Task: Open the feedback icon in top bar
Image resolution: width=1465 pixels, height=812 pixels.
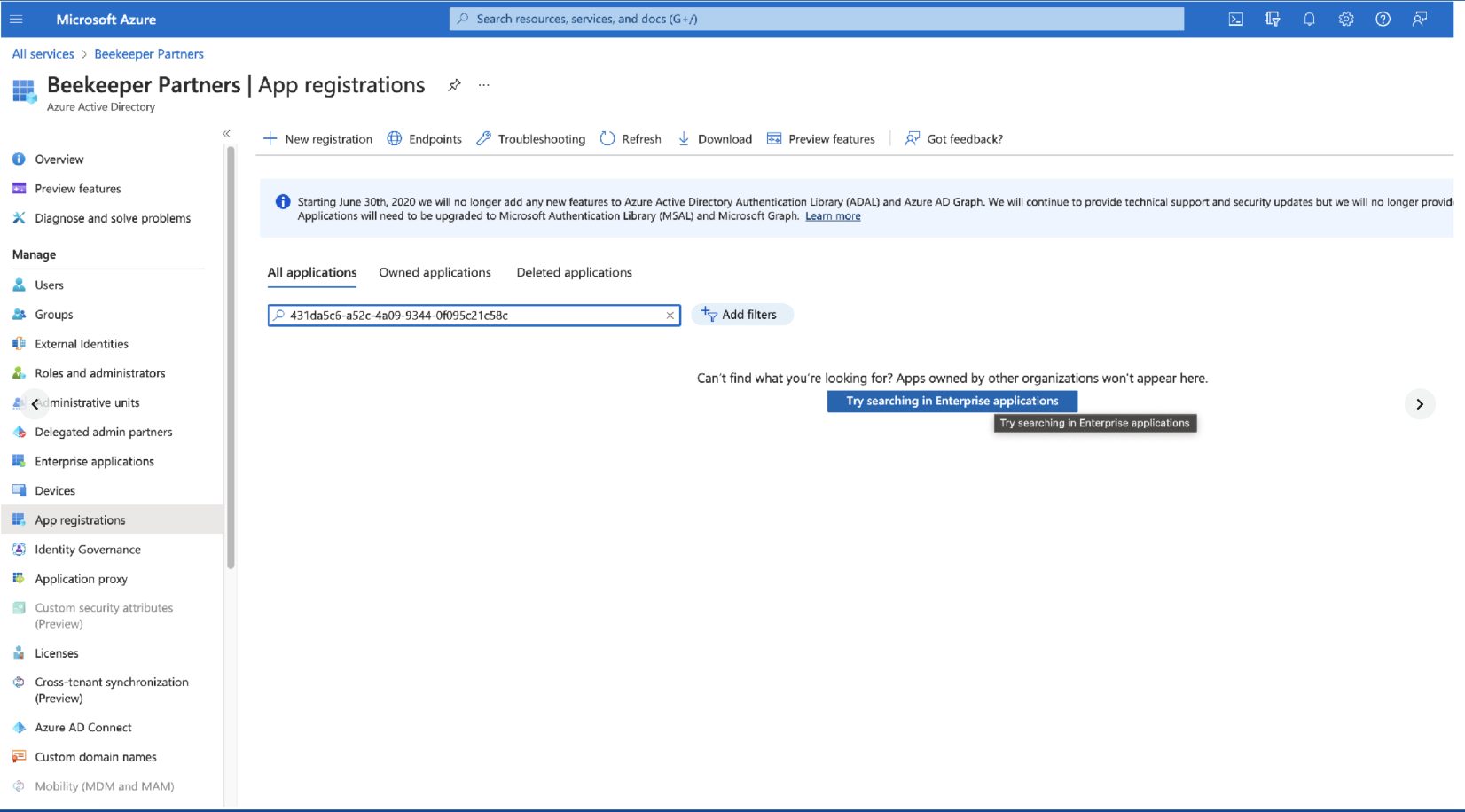Action: click(x=1419, y=18)
